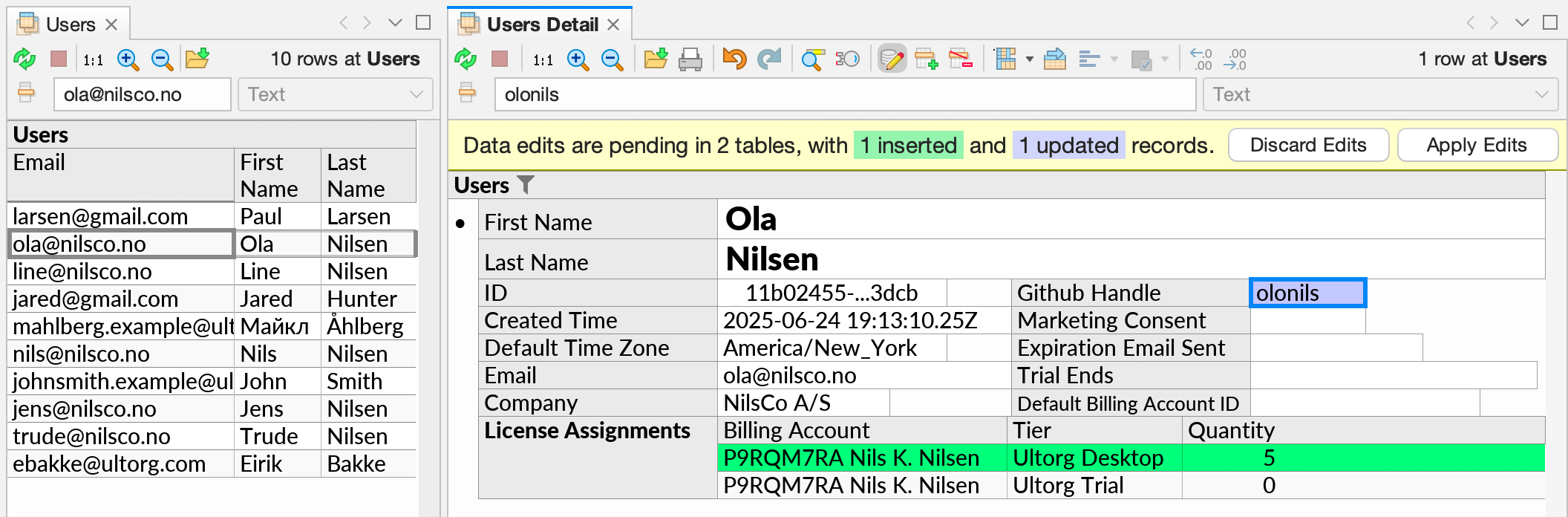Click the table layout grid icon
This screenshot has width=1568, height=517.
coord(1005,59)
